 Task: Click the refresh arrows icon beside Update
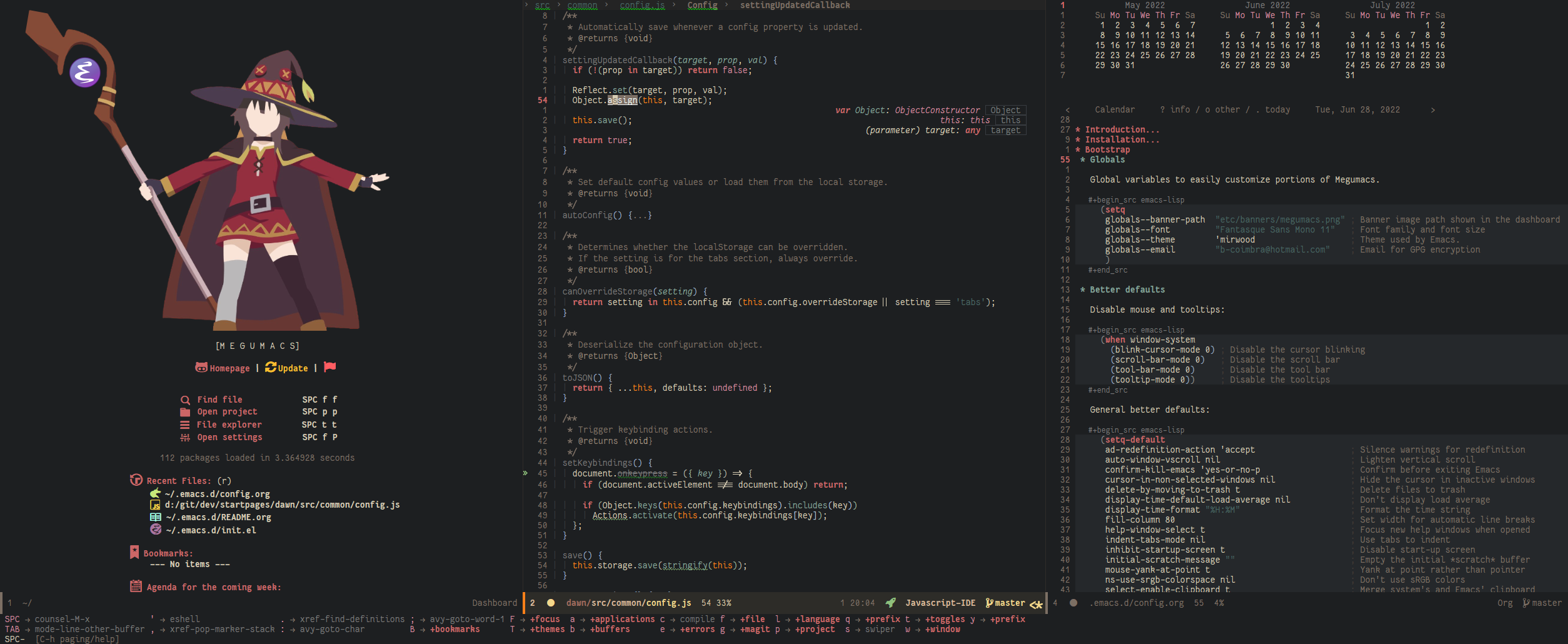point(271,368)
